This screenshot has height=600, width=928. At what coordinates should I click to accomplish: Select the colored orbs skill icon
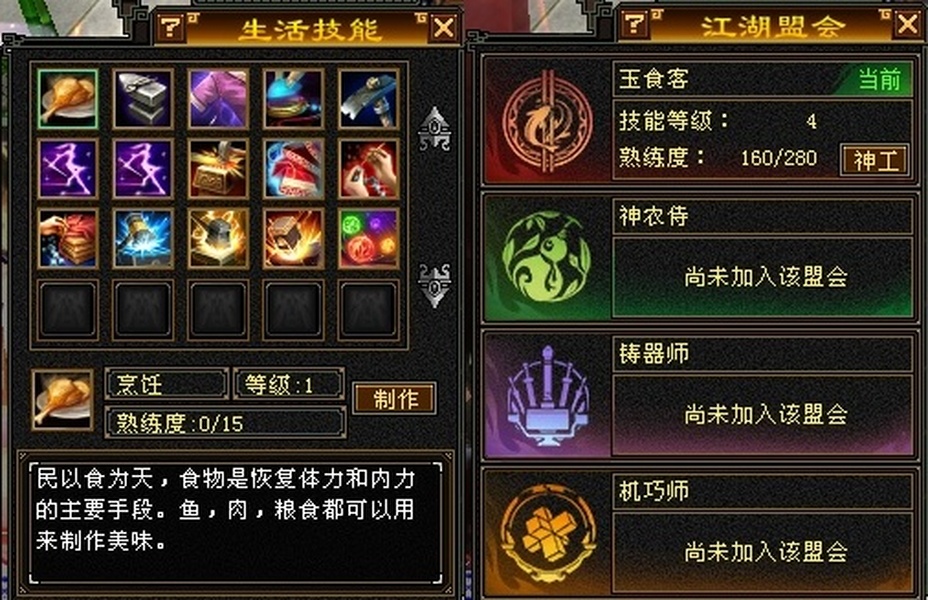click(x=368, y=238)
